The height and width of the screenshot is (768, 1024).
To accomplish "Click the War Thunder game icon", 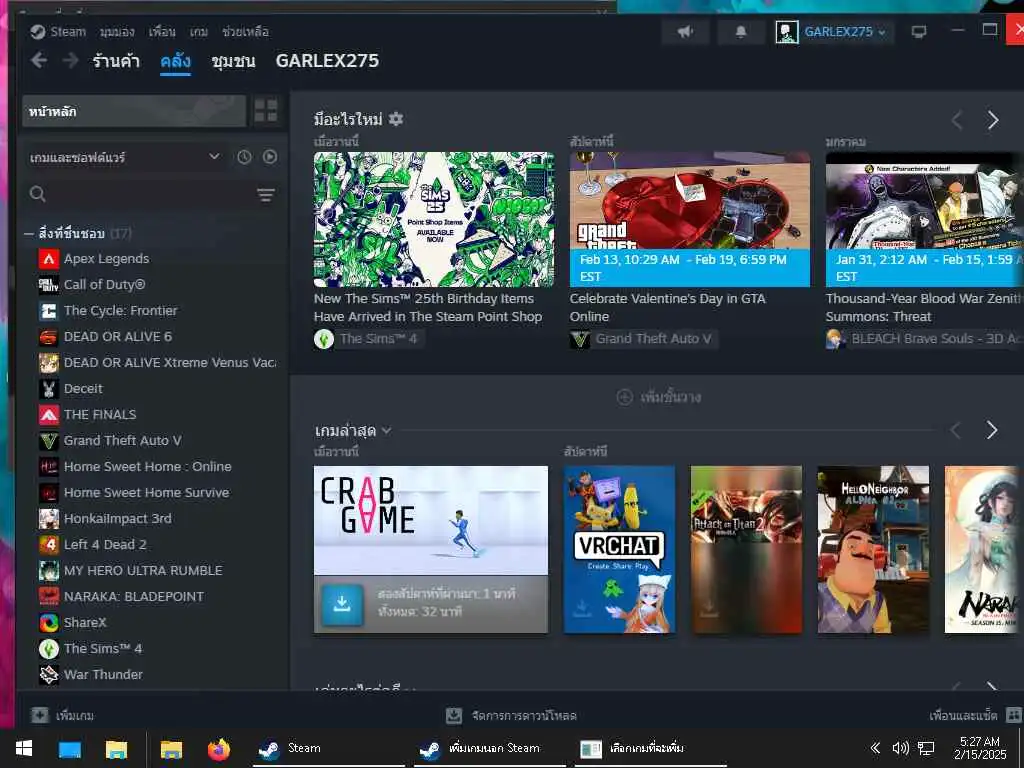I will coord(49,674).
